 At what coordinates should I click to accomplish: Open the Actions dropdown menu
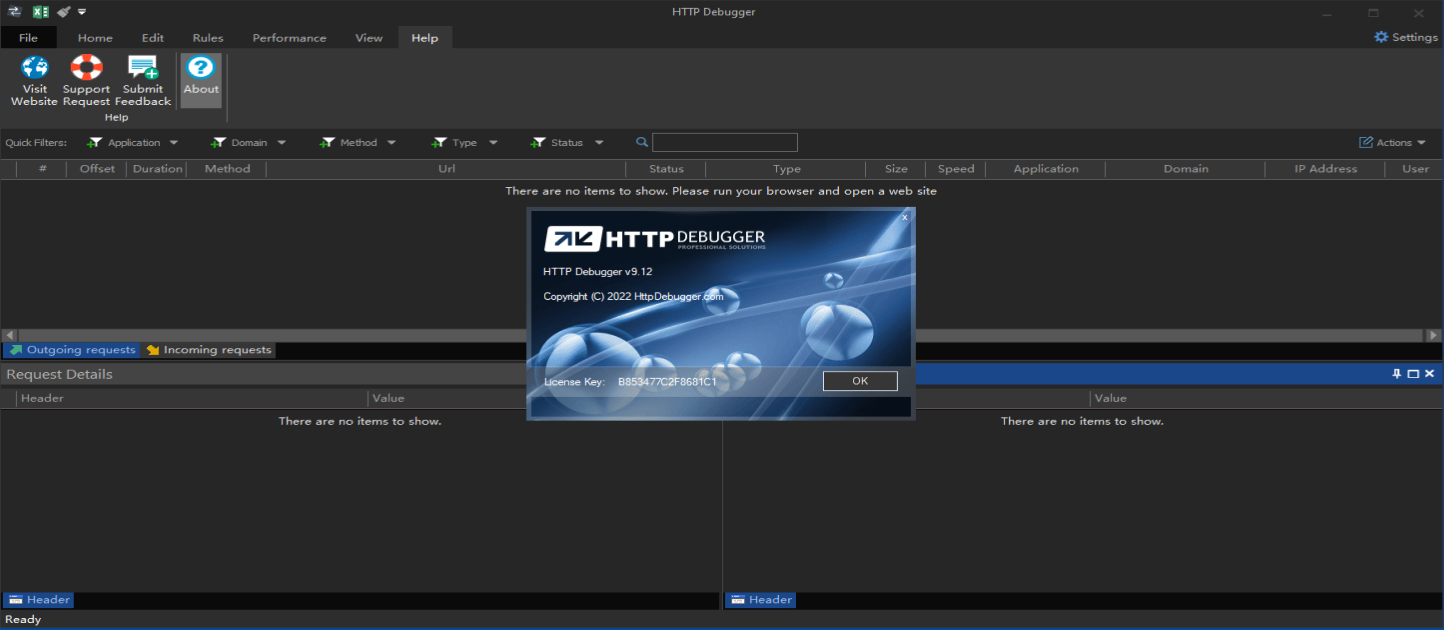click(x=1393, y=143)
